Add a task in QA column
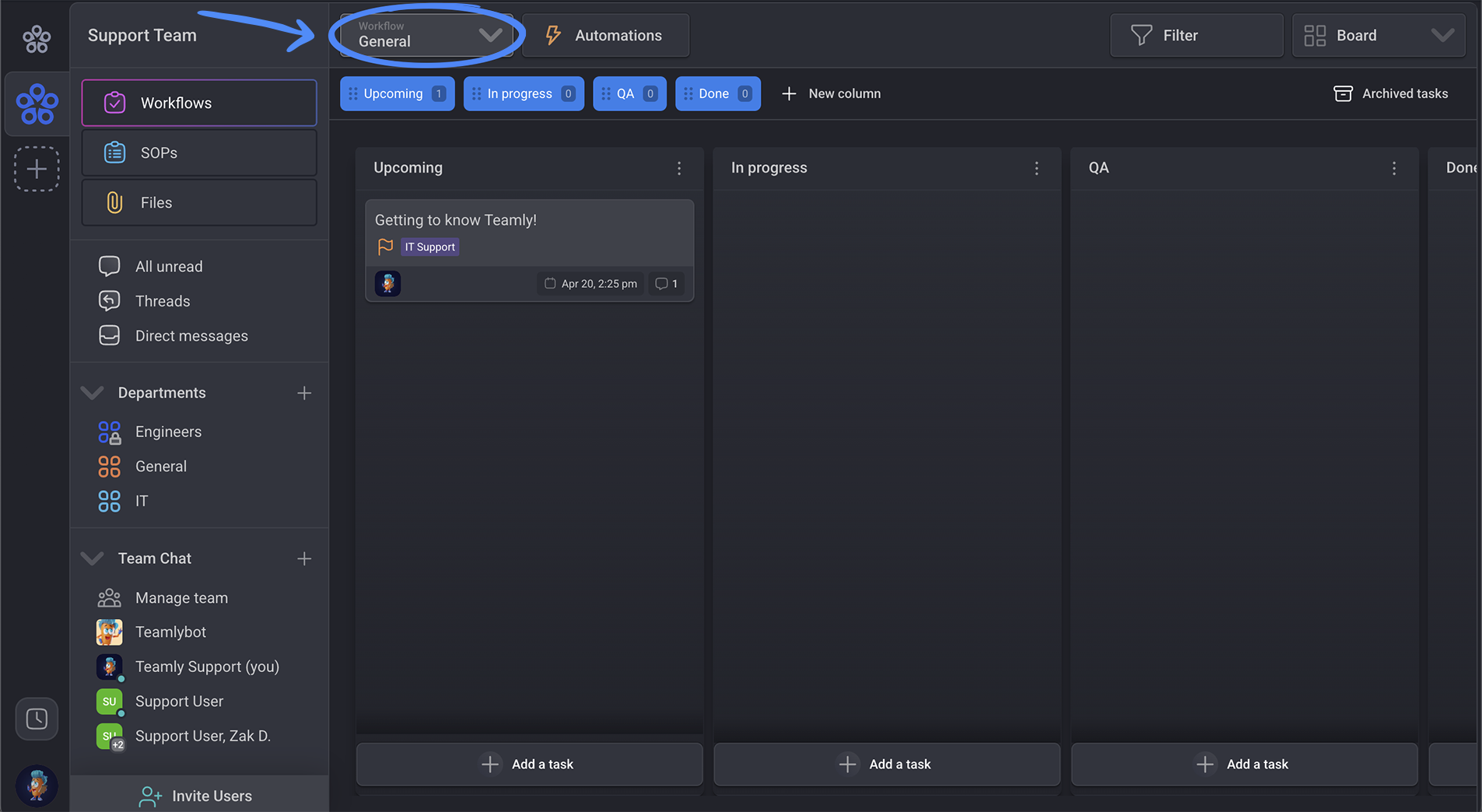This screenshot has width=1482, height=812. 1244,764
